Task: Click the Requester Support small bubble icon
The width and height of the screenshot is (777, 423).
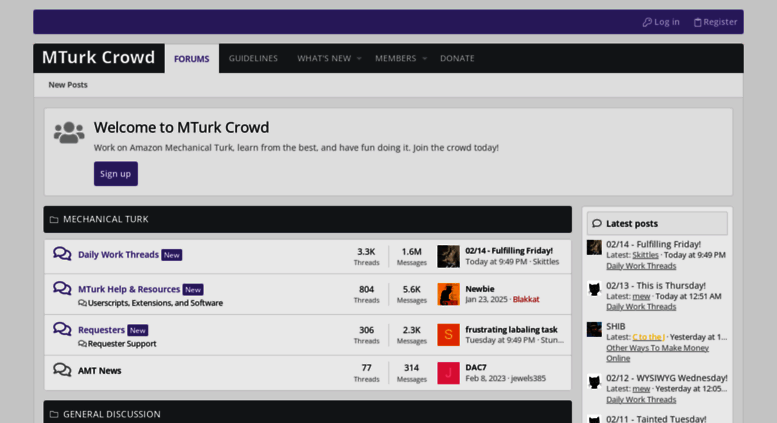Action: 82,344
